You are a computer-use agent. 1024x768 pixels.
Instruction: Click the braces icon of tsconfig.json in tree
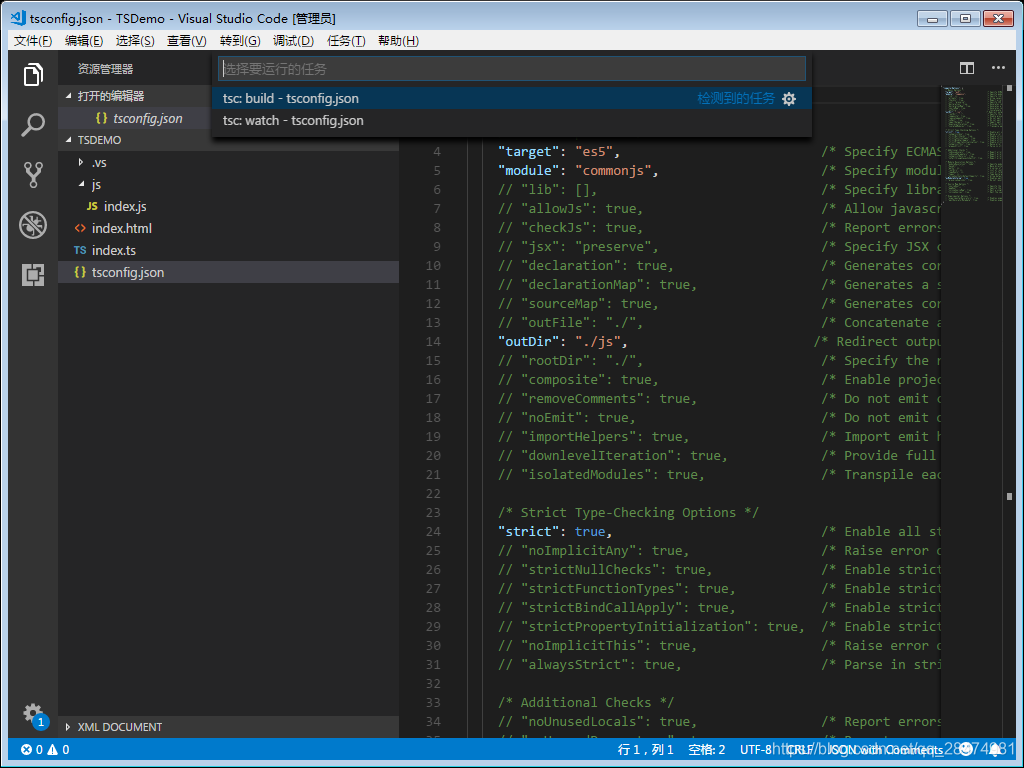tap(80, 272)
